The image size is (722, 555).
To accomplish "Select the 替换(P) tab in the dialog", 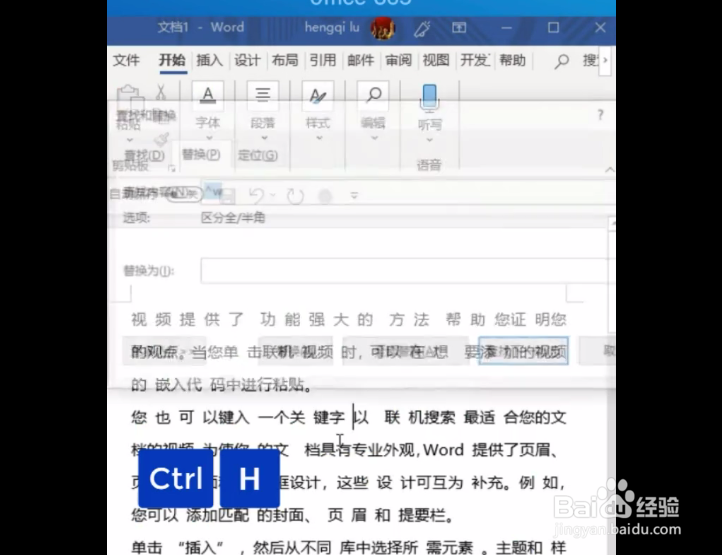I will pyautogui.click(x=201, y=154).
